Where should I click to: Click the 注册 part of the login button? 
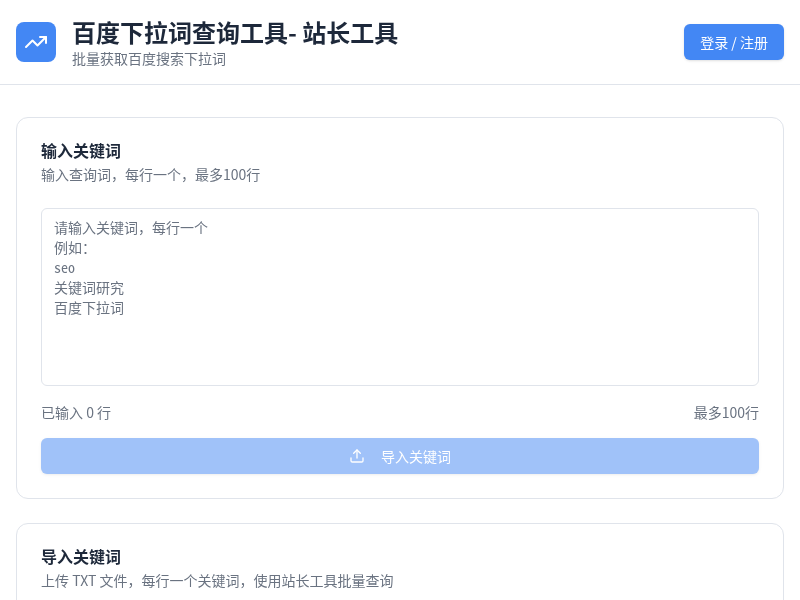(754, 43)
